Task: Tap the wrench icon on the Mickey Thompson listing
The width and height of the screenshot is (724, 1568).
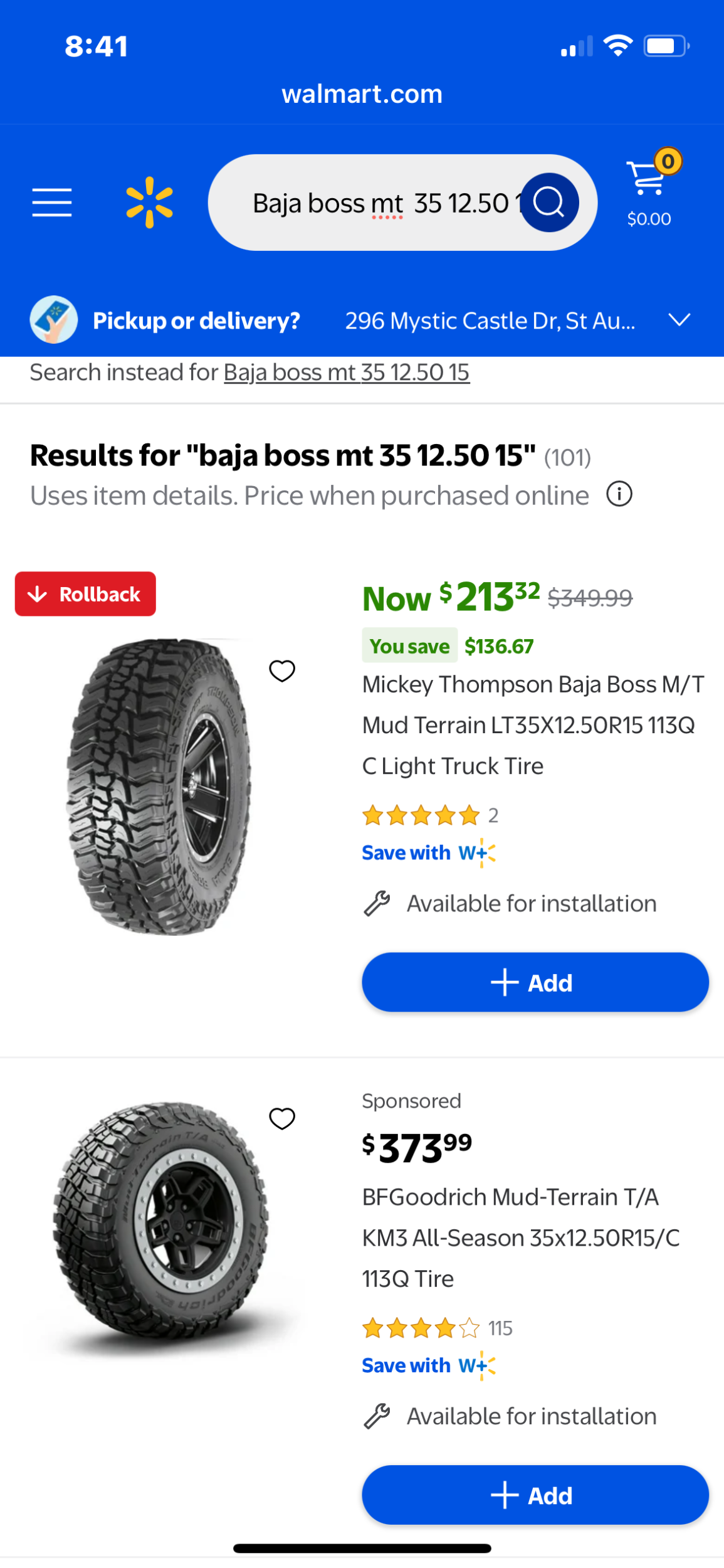Action: tap(377, 904)
